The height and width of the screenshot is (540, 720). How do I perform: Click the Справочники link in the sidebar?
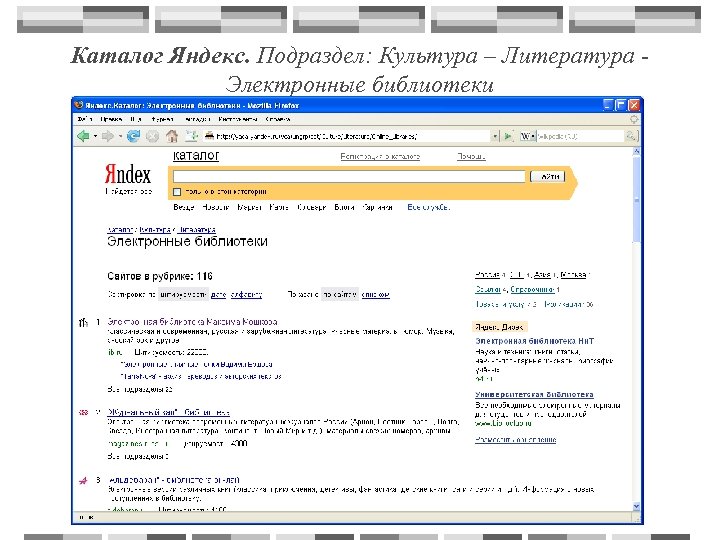(x=532, y=290)
